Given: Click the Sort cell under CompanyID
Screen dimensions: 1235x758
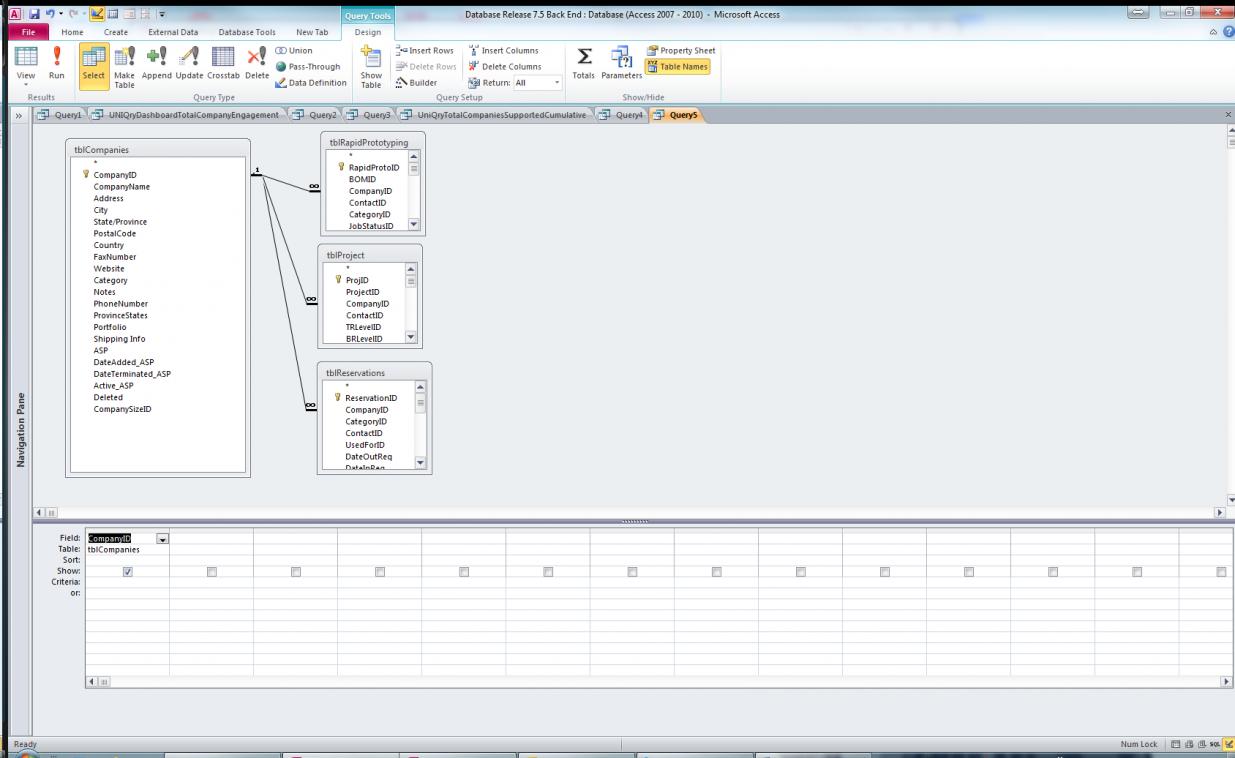Looking at the screenshot, I should click(127, 560).
